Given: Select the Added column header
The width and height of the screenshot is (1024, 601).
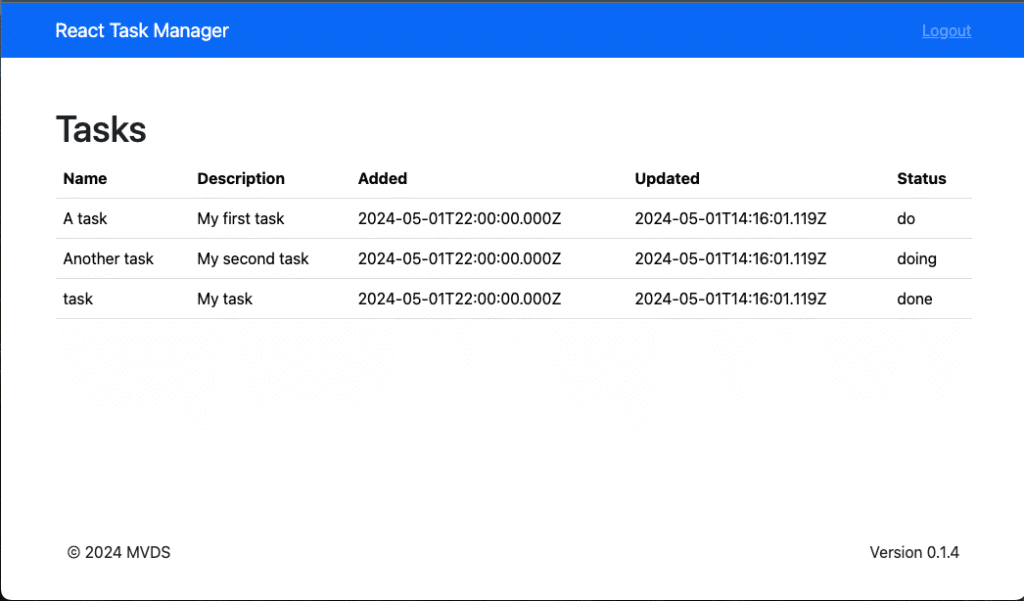Looking at the screenshot, I should pos(383,178).
